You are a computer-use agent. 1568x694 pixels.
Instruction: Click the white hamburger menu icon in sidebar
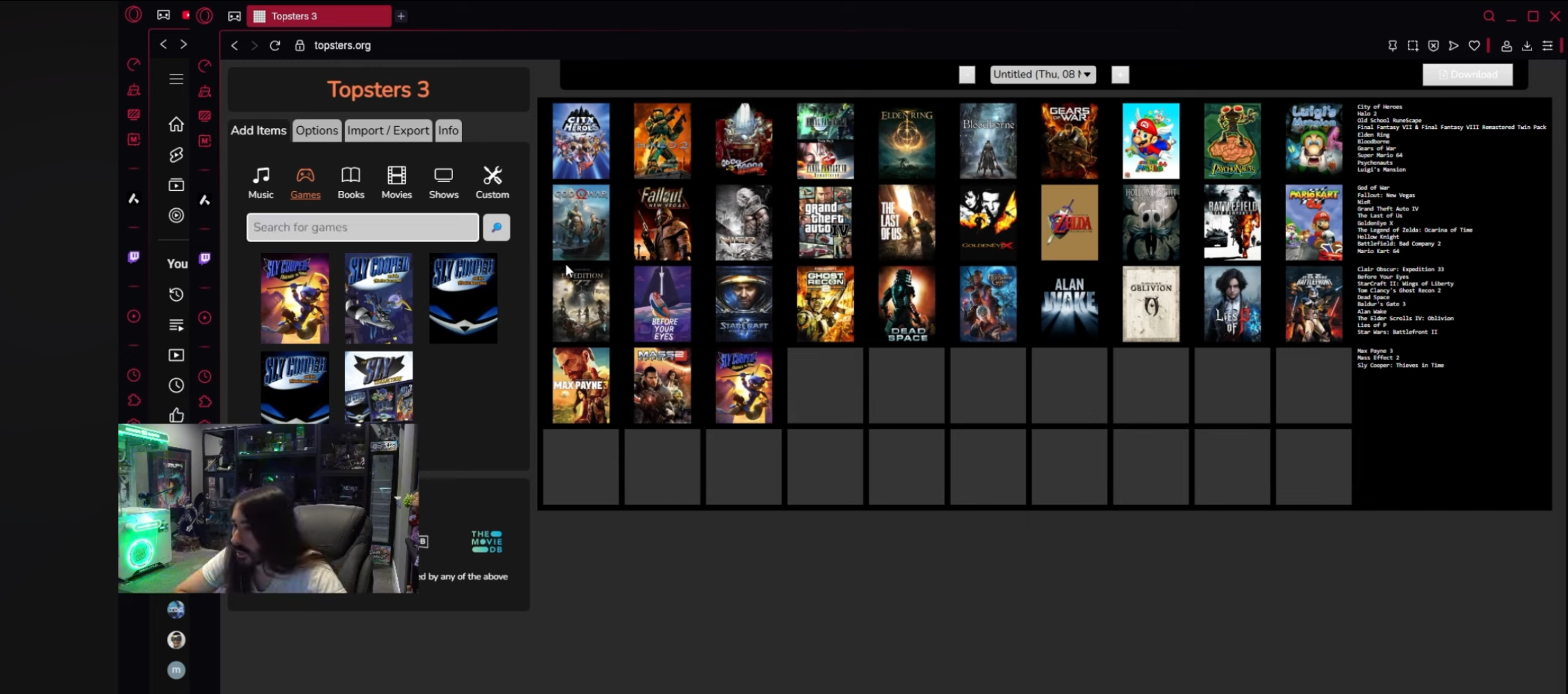(x=177, y=79)
